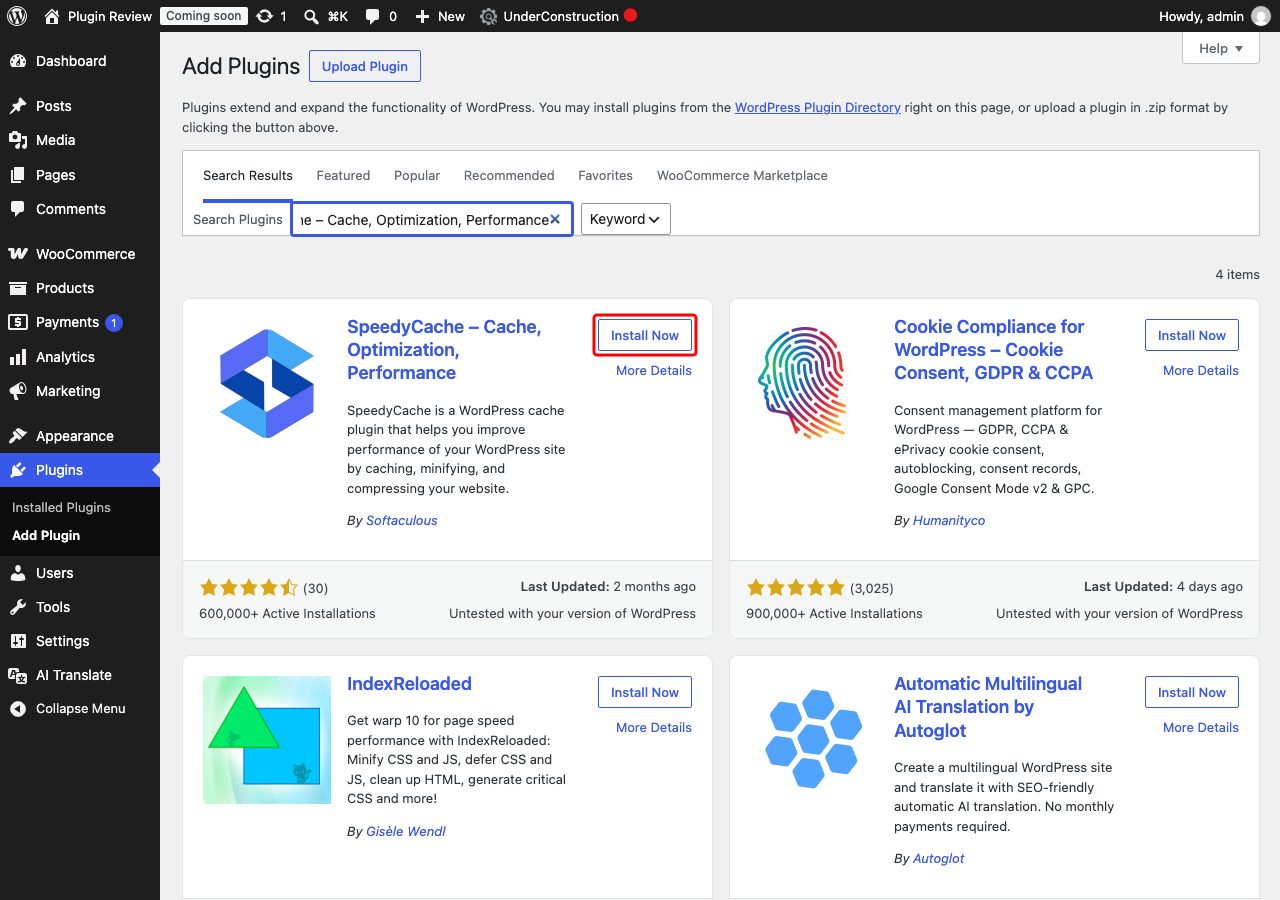Install the SpeedyCache plugin now
The width and height of the screenshot is (1280, 900).
(x=645, y=335)
